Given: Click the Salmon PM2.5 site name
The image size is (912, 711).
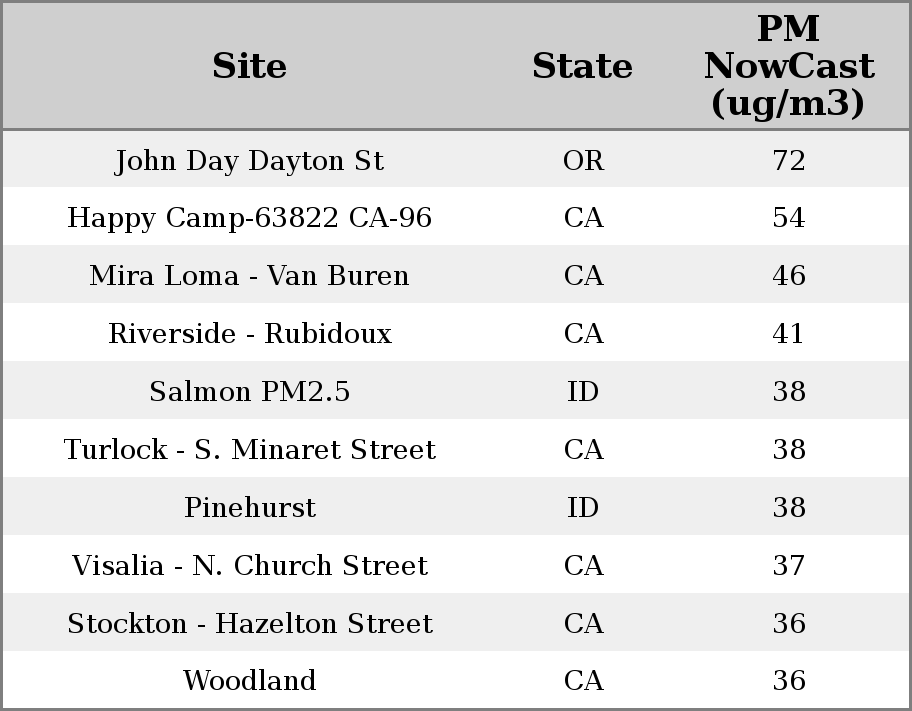Looking at the screenshot, I should point(249,392).
